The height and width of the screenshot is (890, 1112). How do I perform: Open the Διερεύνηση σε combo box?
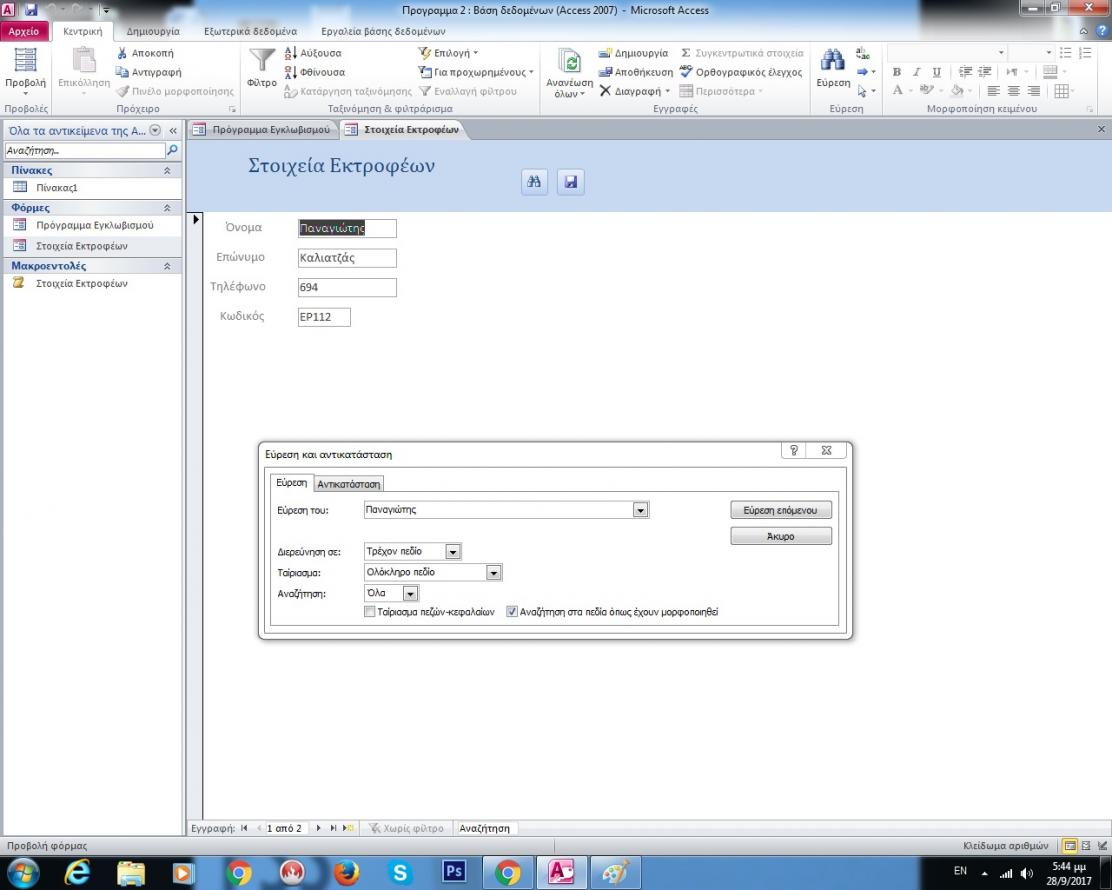[x=413, y=551]
